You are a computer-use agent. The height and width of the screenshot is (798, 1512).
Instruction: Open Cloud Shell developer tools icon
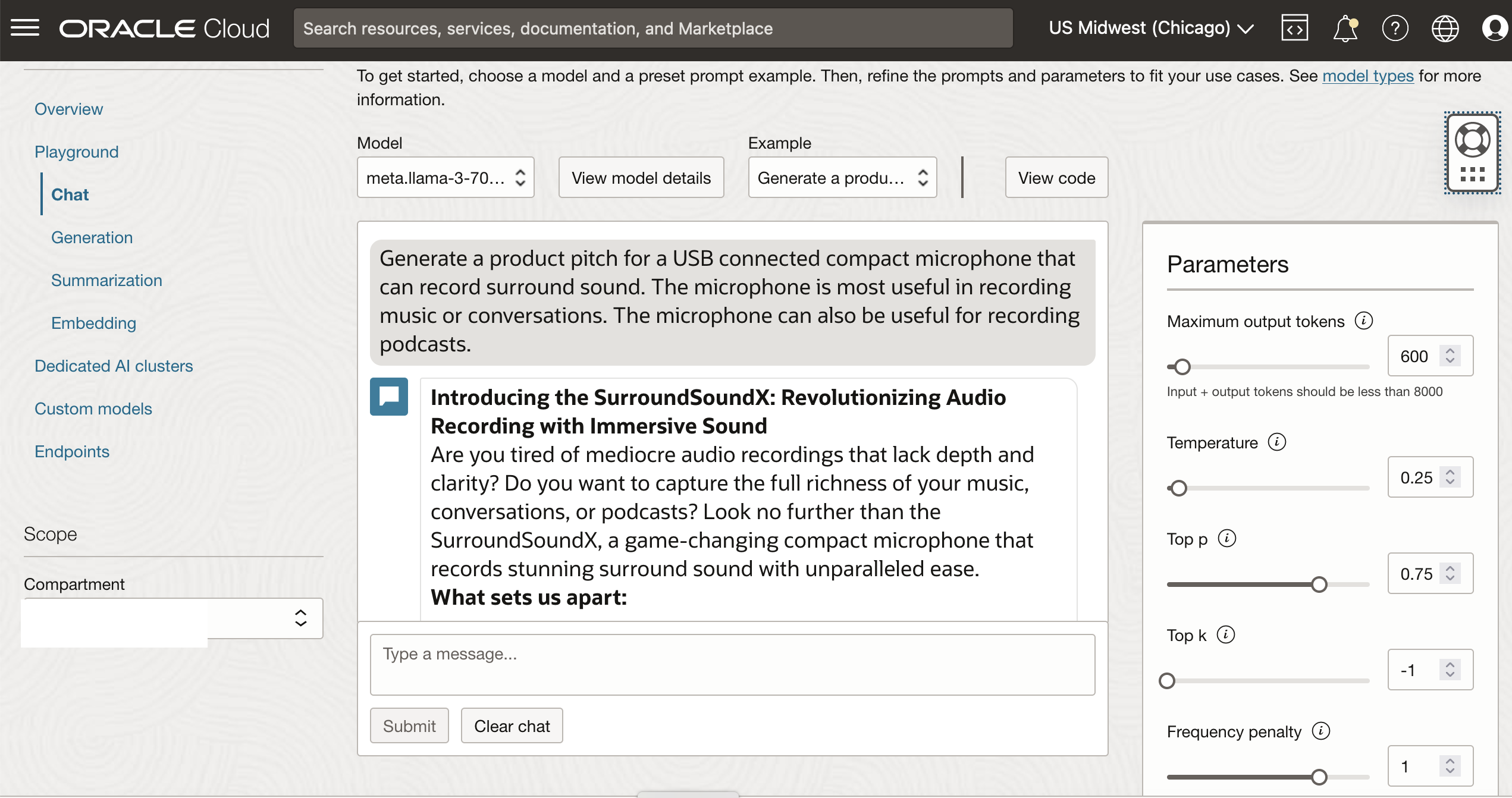(1294, 28)
